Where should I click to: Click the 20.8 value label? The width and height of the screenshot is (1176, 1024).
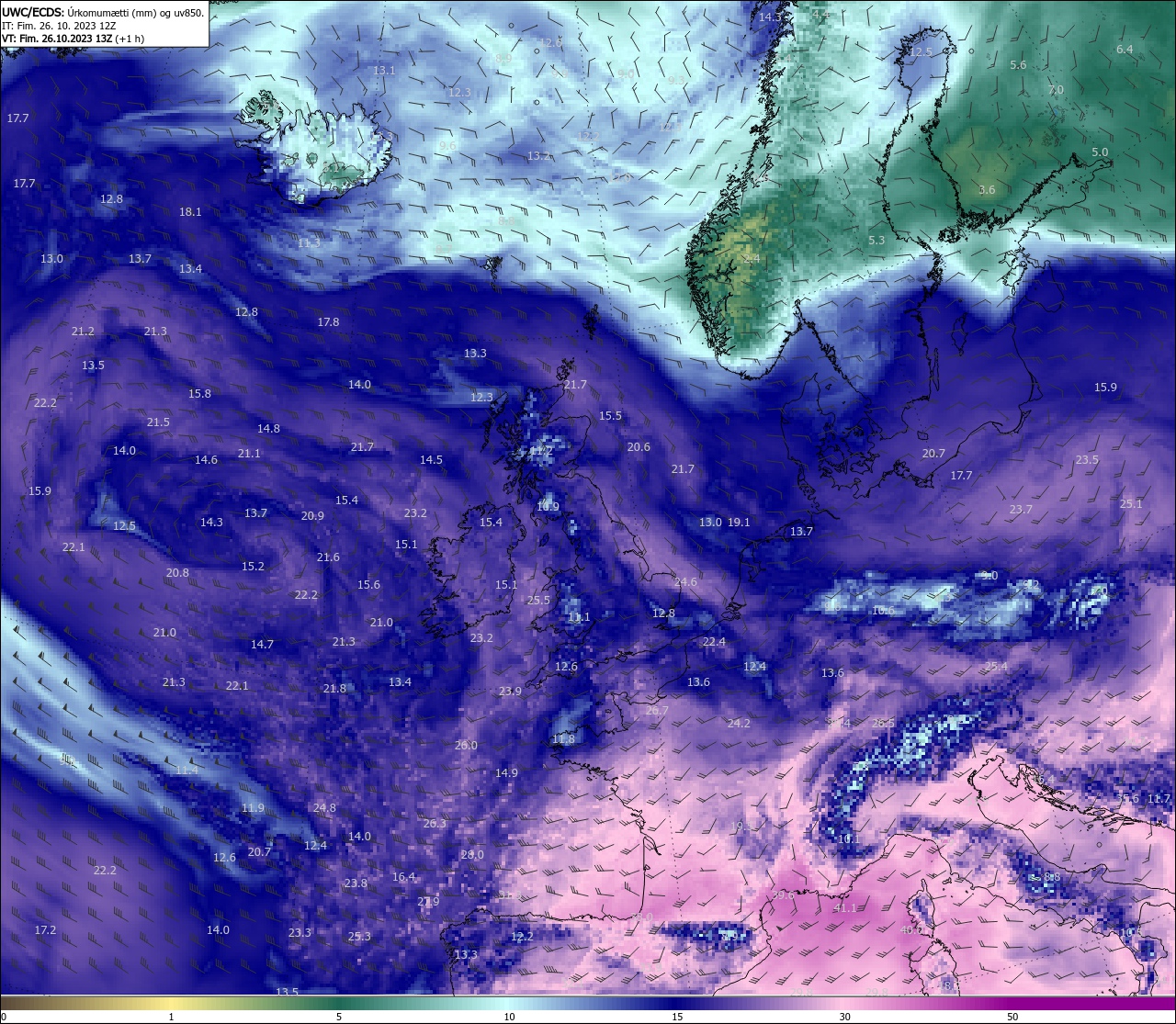(177, 573)
